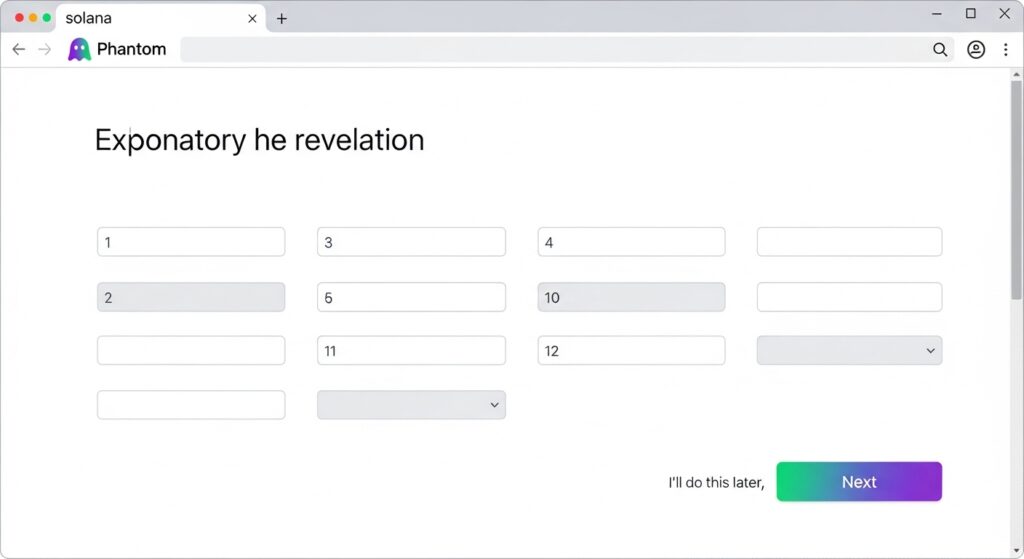
Task: Click the vertical page scrollbar
Action: pos(1016,190)
